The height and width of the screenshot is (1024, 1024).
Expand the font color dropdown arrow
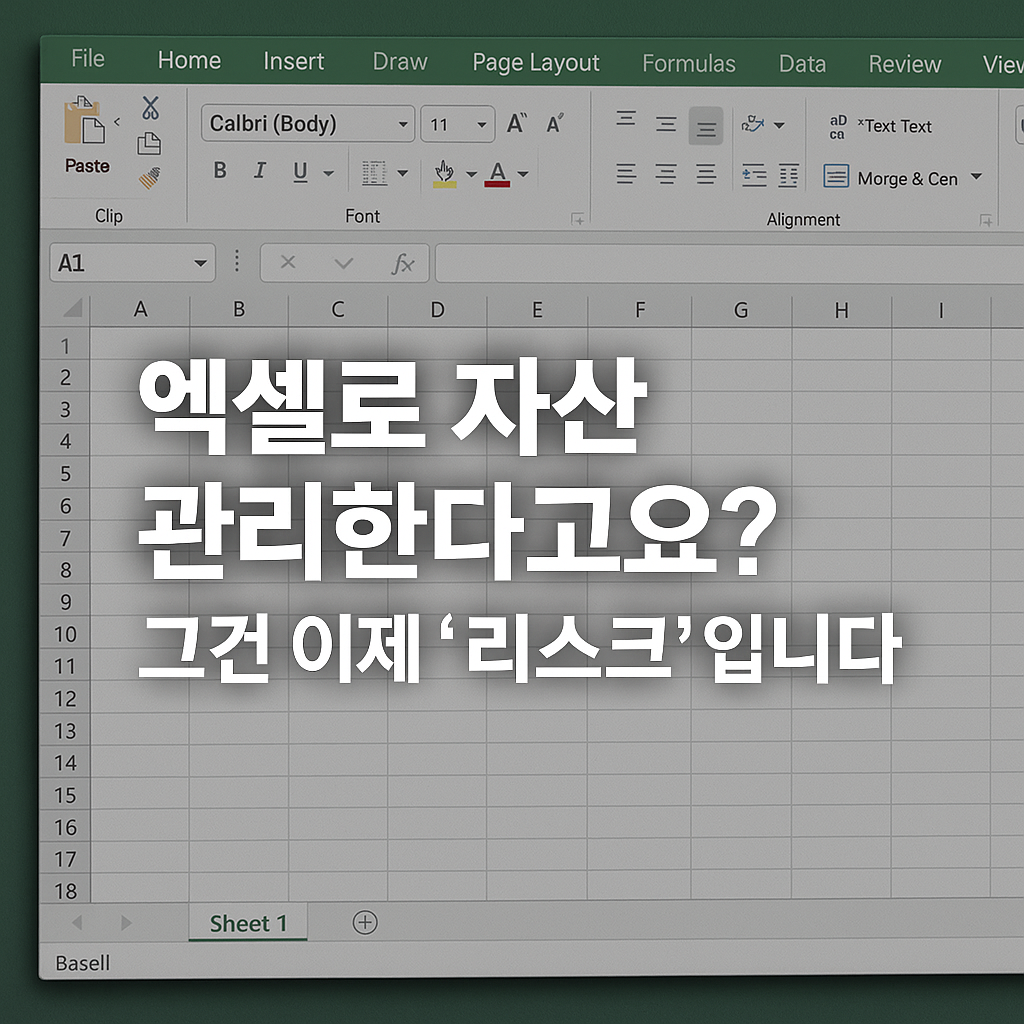pos(522,174)
